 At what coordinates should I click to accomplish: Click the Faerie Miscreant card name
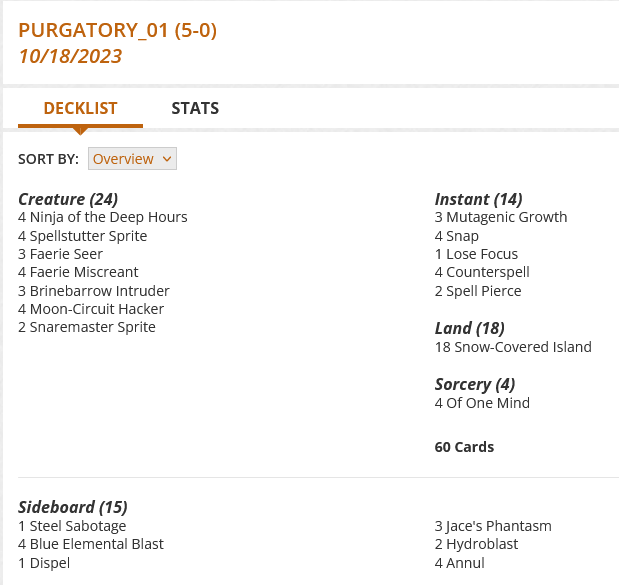pos(84,272)
